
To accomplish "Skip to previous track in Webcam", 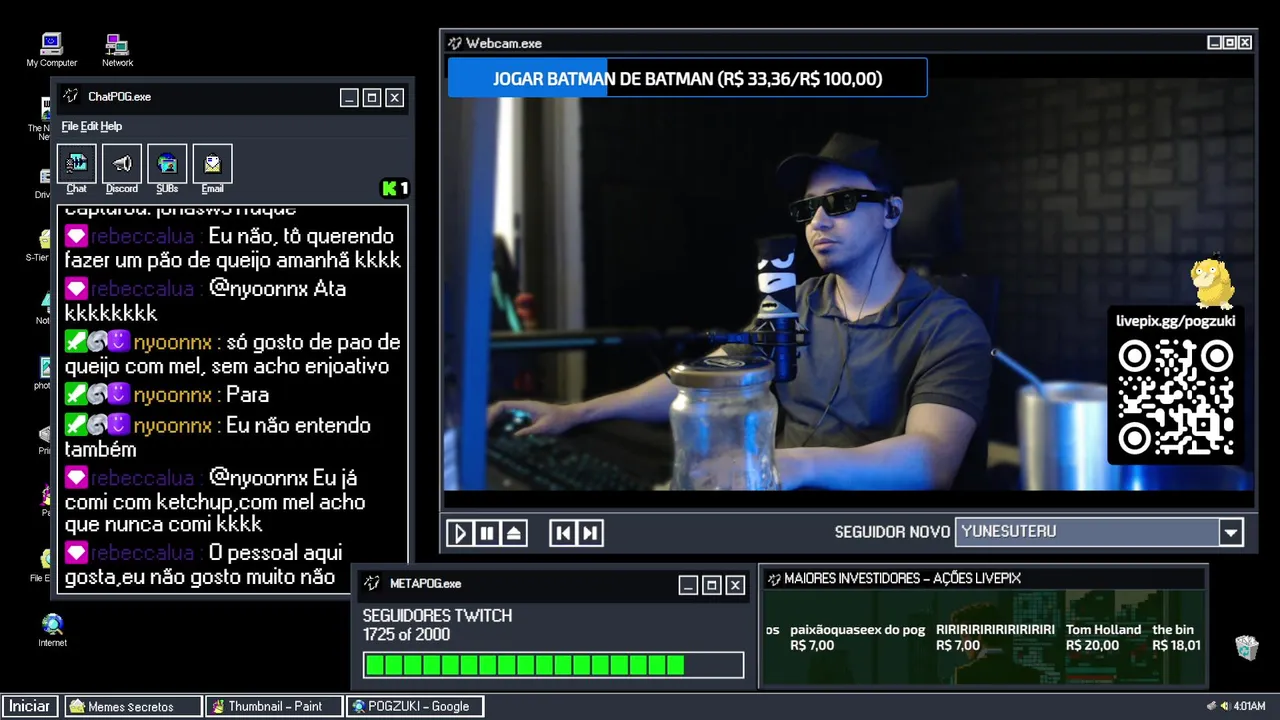I will click(563, 533).
